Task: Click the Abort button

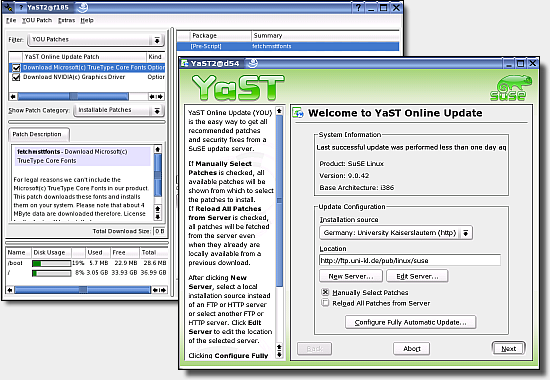Action: click(x=411, y=348)
